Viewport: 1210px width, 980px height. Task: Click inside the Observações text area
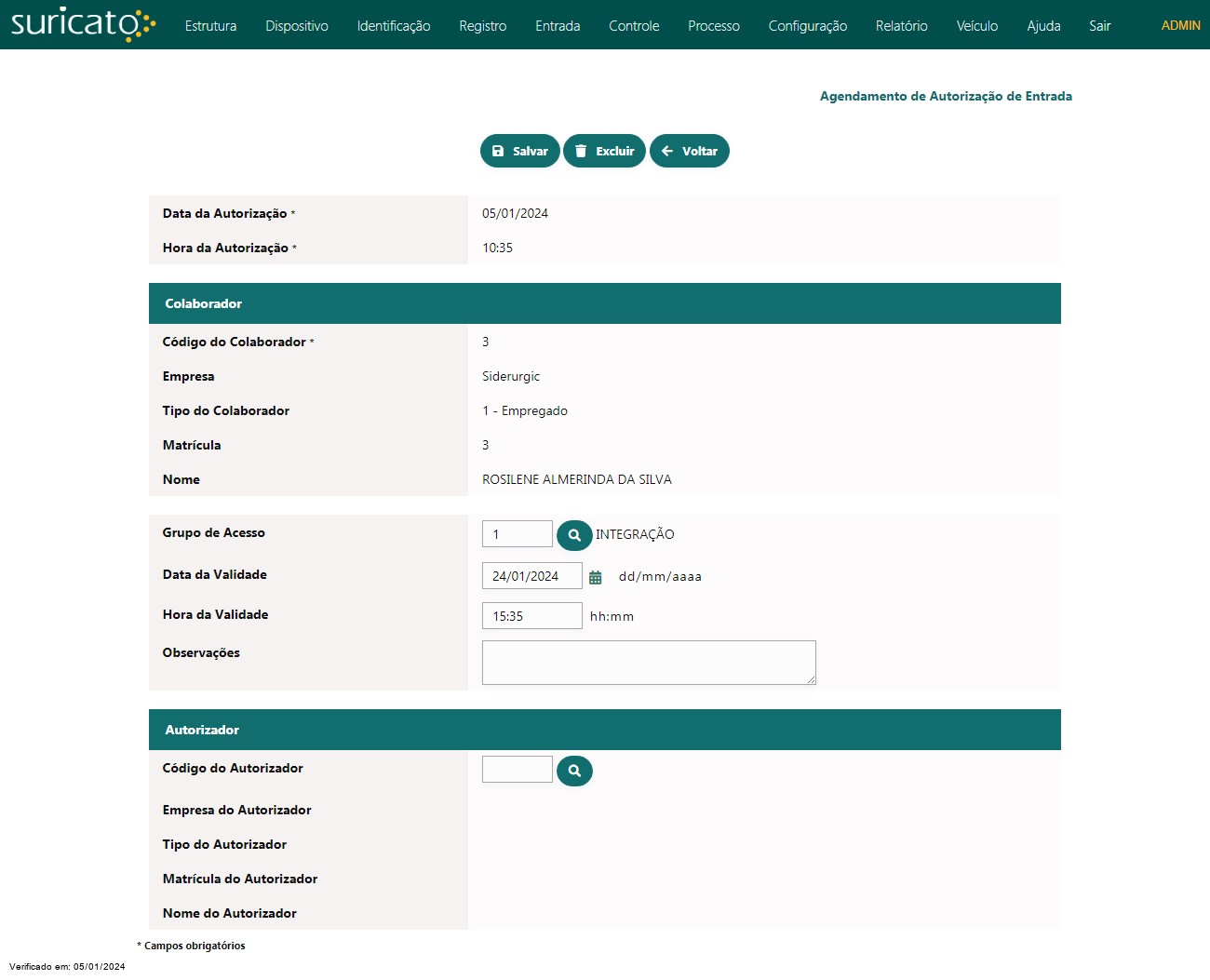(x=648, y=663)
